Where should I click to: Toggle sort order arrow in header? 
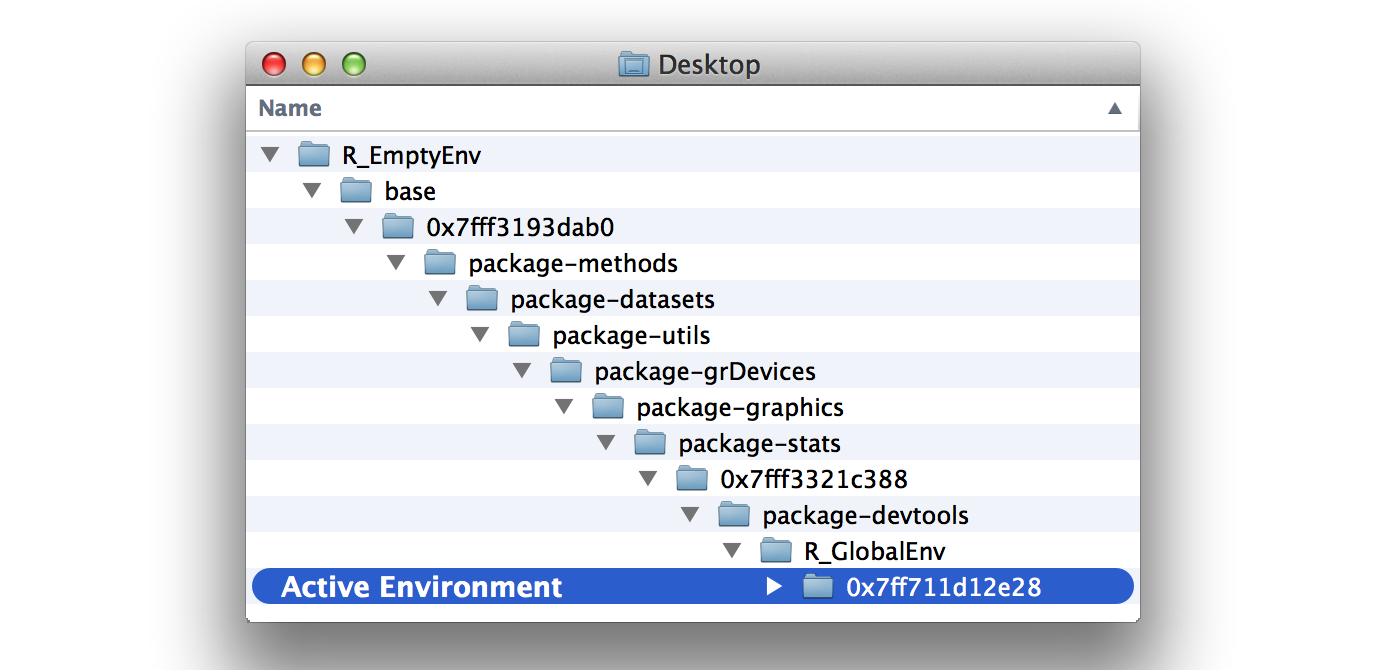coord(1115,108)
